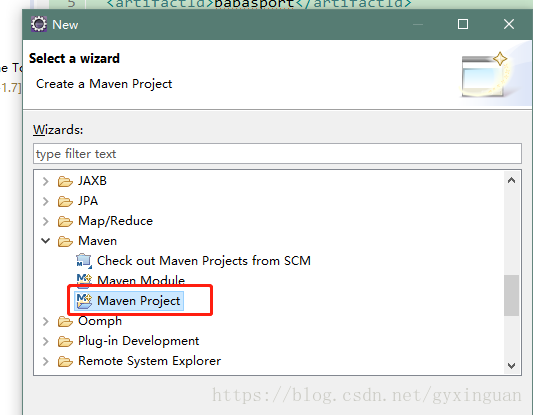Expand the Remote System Explorer category

click(46, 361)
